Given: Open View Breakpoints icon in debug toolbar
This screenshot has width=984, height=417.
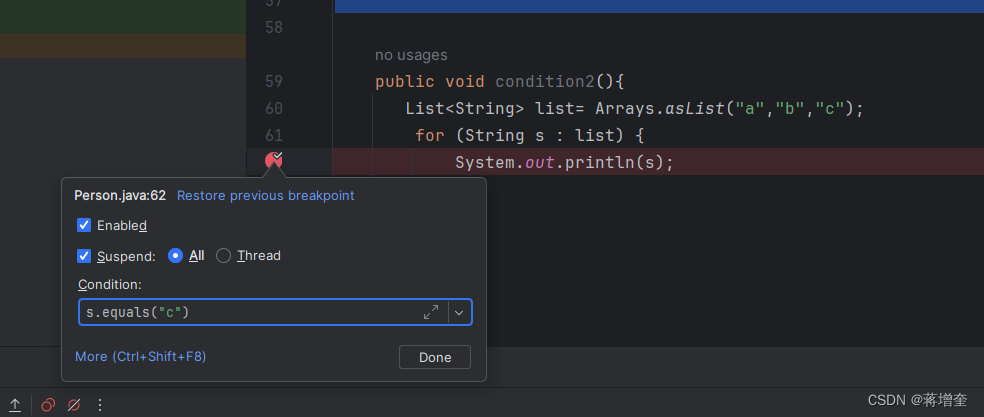Looking at the screenshot, I should (48, 404).
